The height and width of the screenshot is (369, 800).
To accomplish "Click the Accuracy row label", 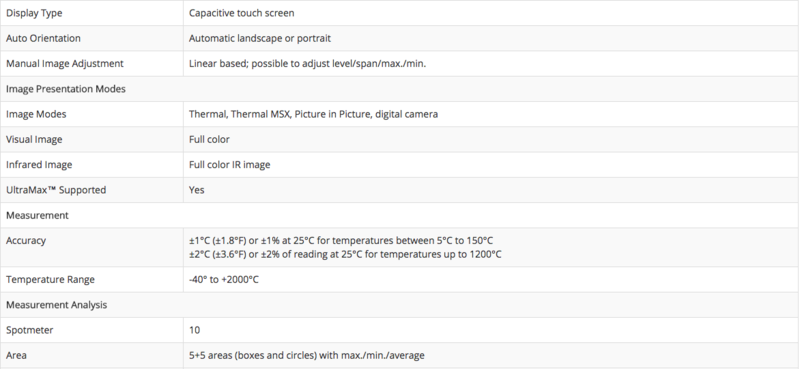I will 26,240.
